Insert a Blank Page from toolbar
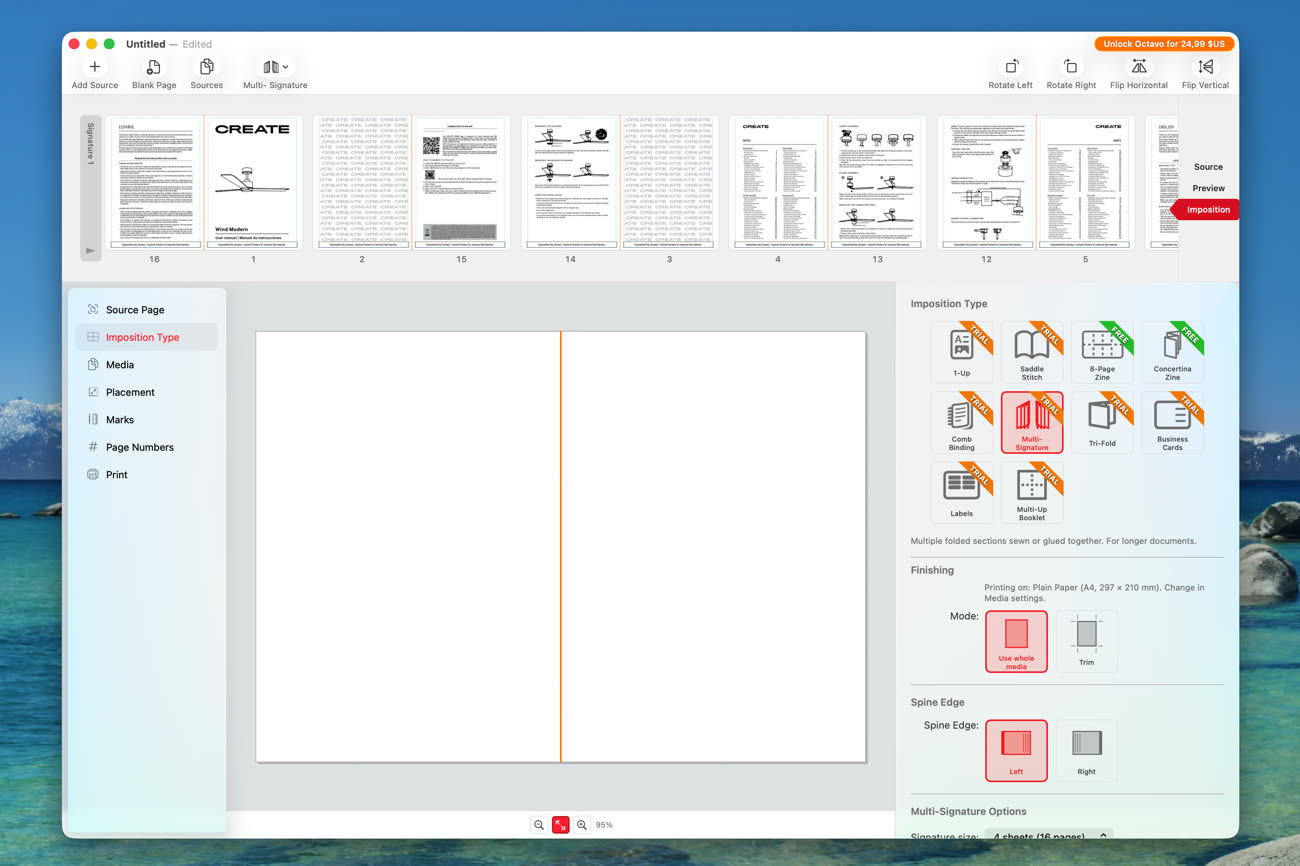This screenshot has width=1300, height=866. (x=153, y=67)
